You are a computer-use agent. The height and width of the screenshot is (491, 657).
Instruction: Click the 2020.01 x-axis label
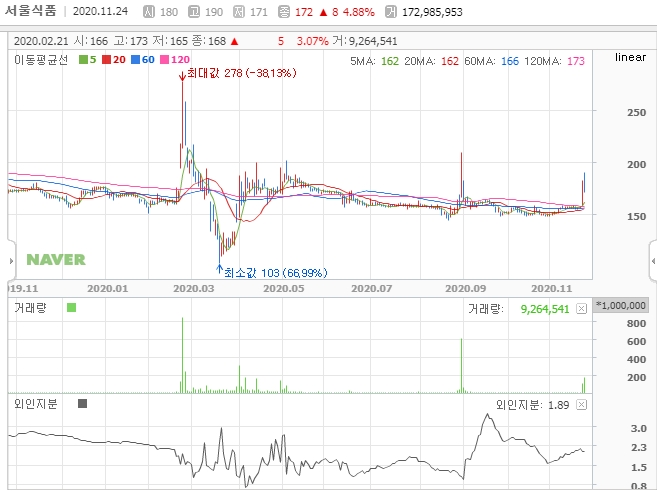coord(108,289)
